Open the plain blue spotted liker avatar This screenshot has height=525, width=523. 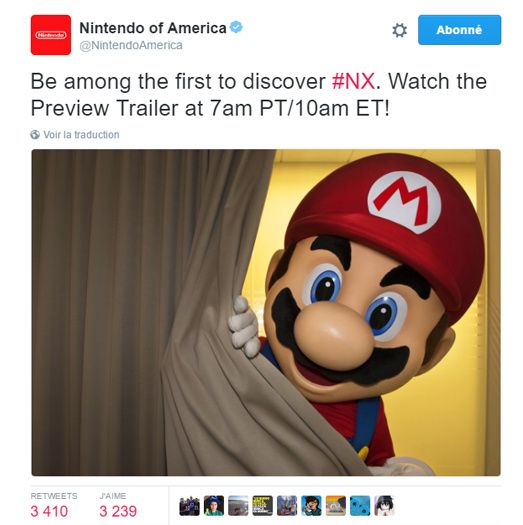[360, 506]
